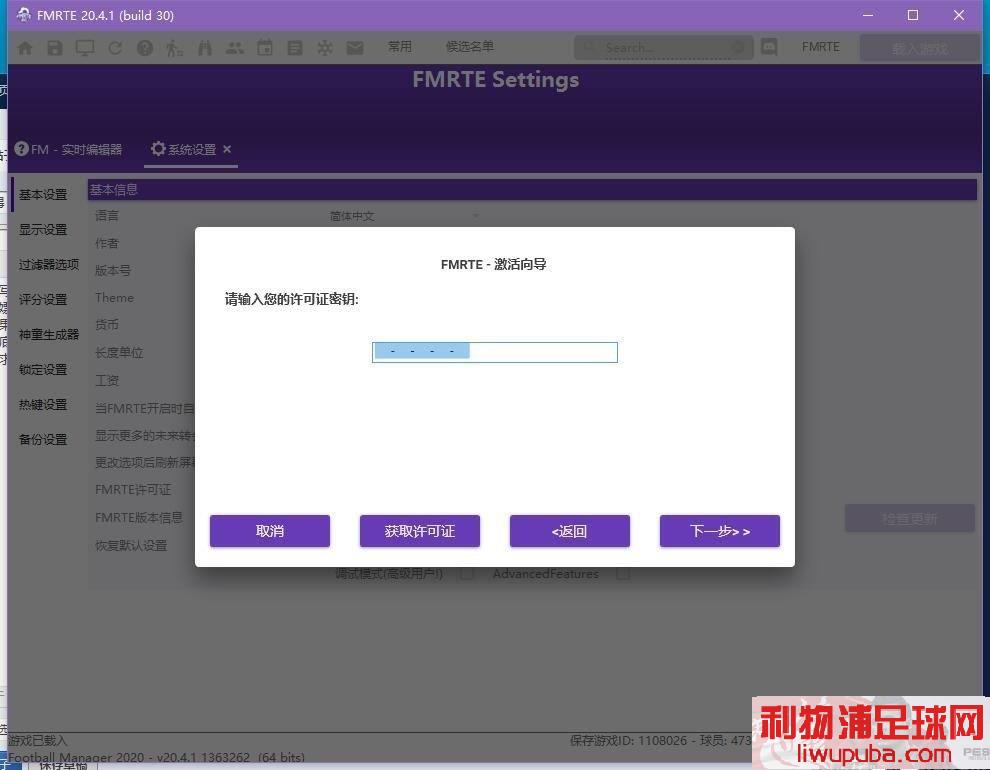Viewport: 990px width, 770px height.
Task: Click the settings gear icon on 系统设置 tab
Action: (x=158, y=148)
